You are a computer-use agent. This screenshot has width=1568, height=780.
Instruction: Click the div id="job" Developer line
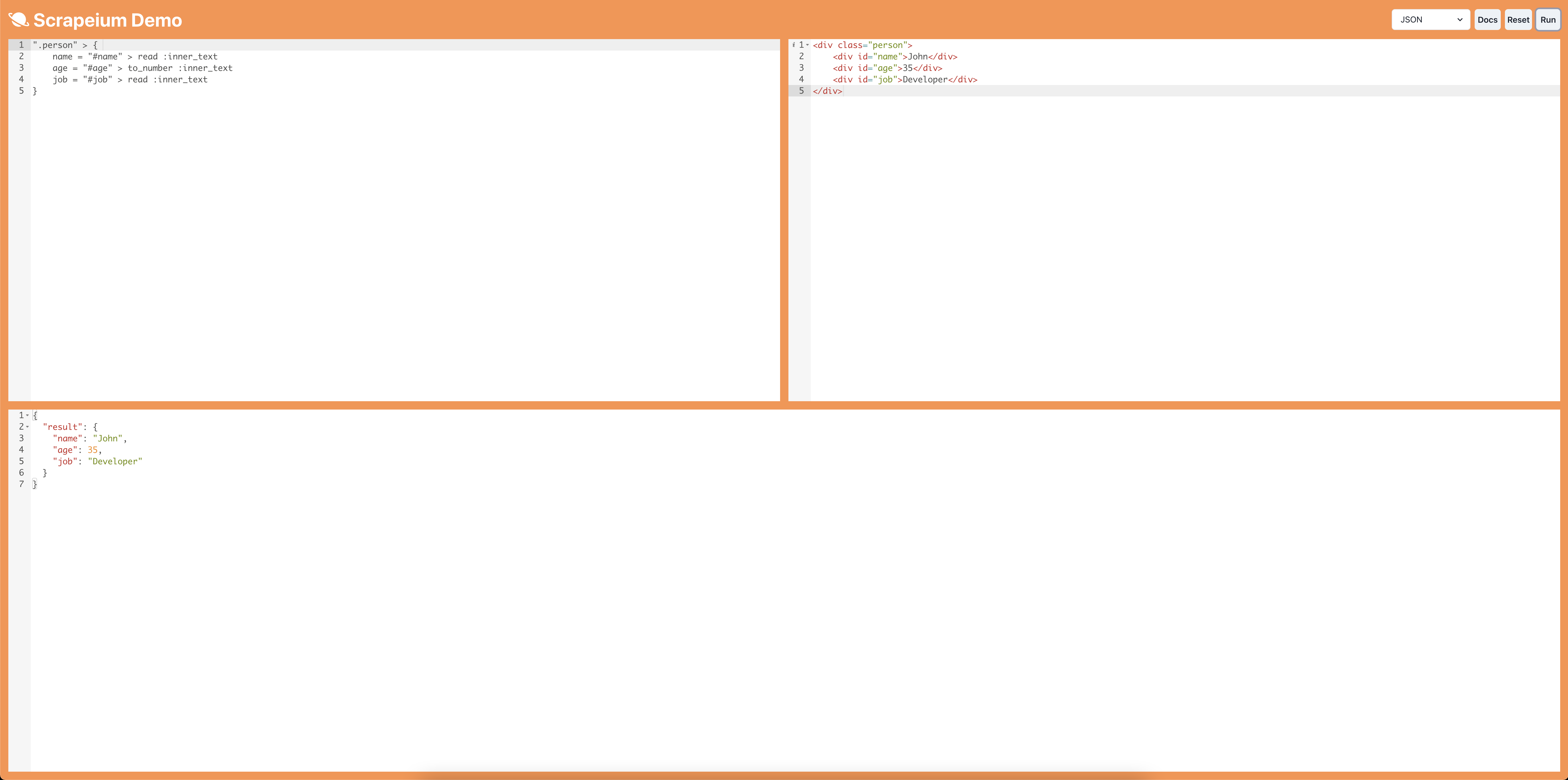(x=905, y=80)
